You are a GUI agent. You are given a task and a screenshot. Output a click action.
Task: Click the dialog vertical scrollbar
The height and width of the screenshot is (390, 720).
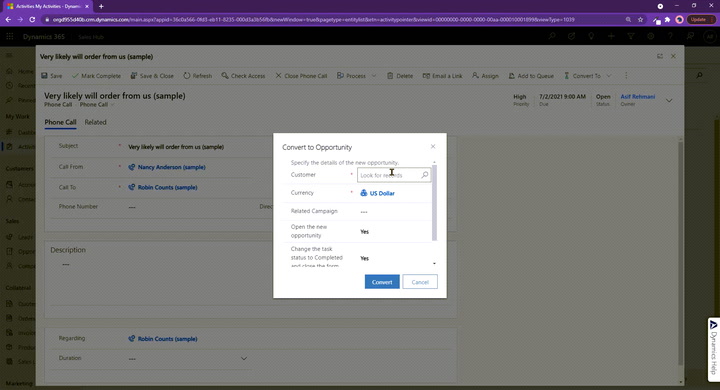[x=434, y=202]
